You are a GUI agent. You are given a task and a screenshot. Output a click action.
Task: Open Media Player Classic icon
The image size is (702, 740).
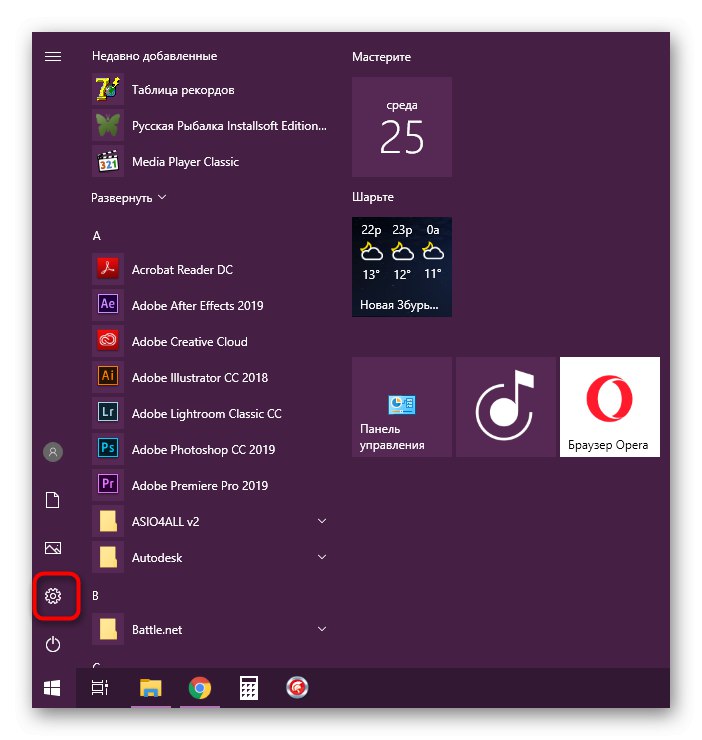[x=108, y=161]
